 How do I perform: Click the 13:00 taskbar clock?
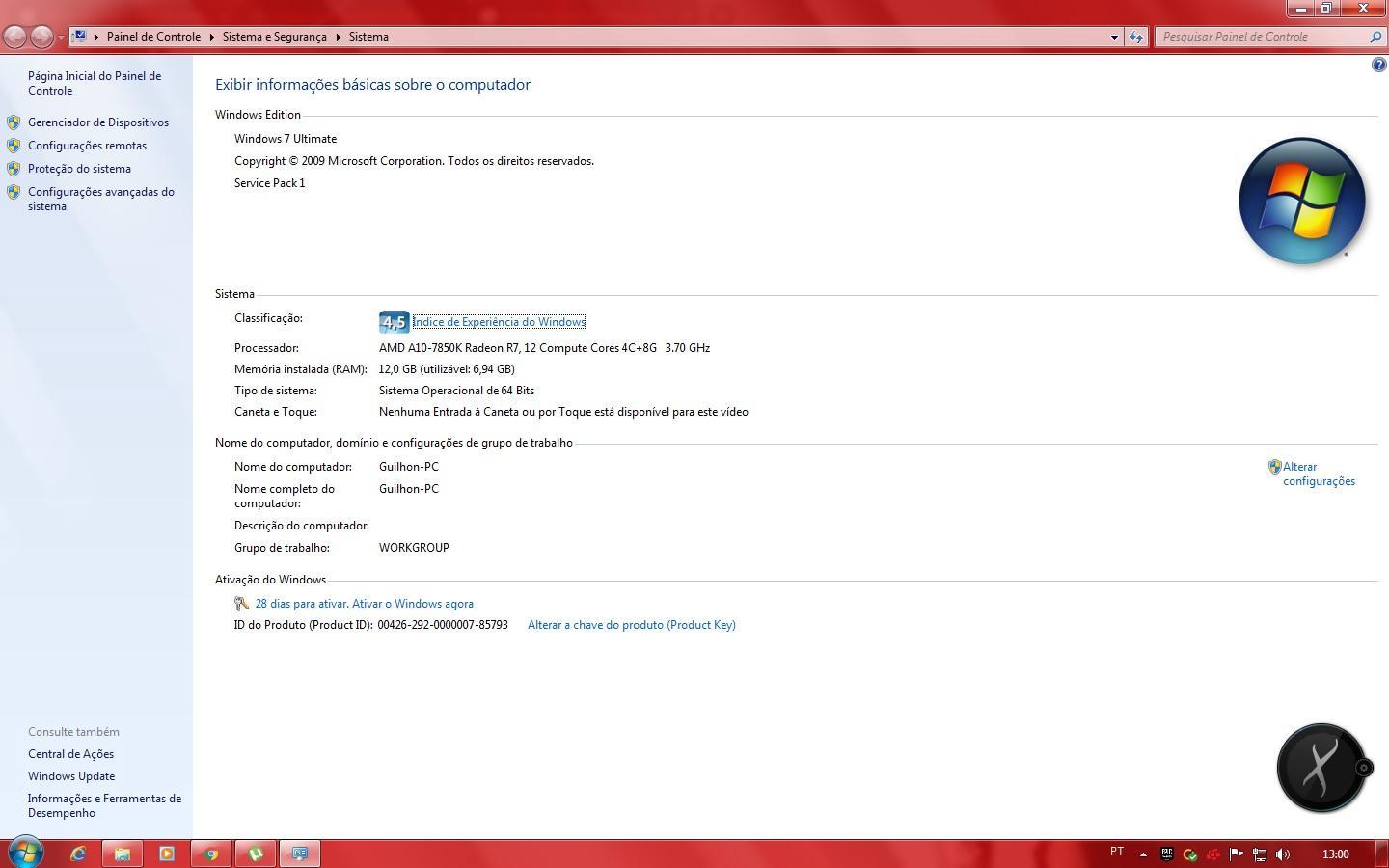pos(1336,854)
